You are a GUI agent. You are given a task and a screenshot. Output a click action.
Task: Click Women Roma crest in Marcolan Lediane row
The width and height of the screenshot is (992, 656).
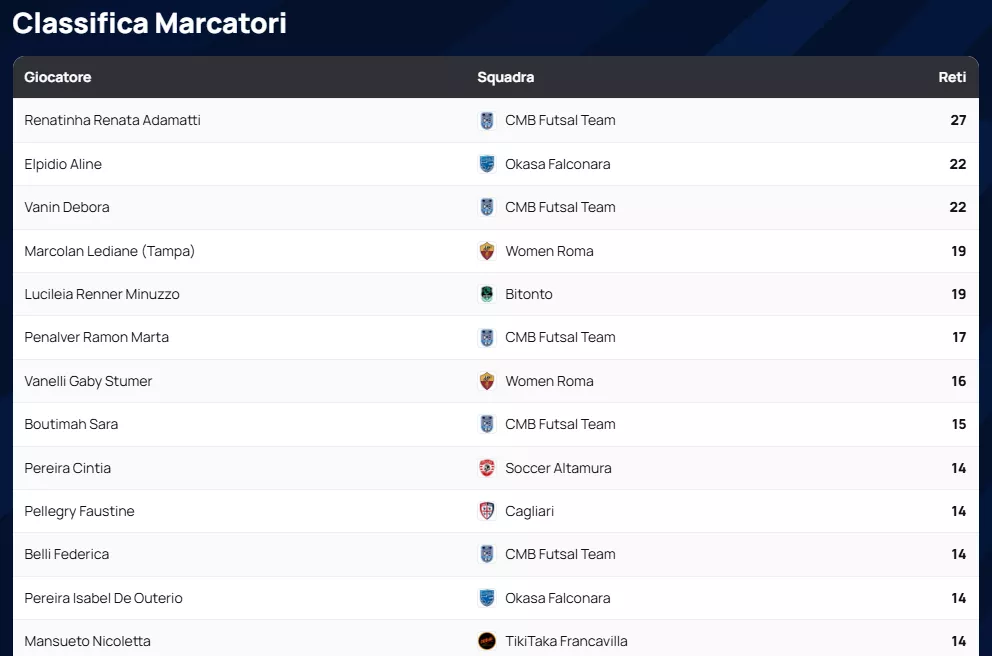(x=487, y=251)
